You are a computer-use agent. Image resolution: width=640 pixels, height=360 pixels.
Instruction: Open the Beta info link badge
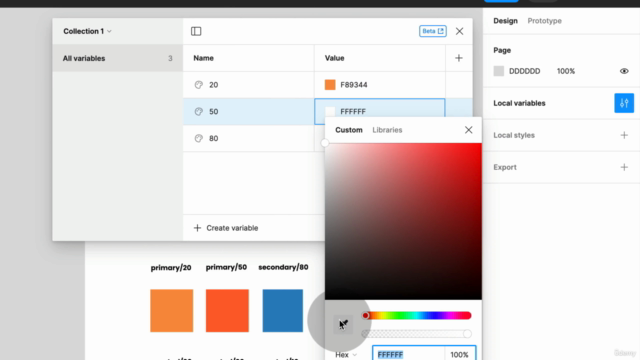coord(432,31)
